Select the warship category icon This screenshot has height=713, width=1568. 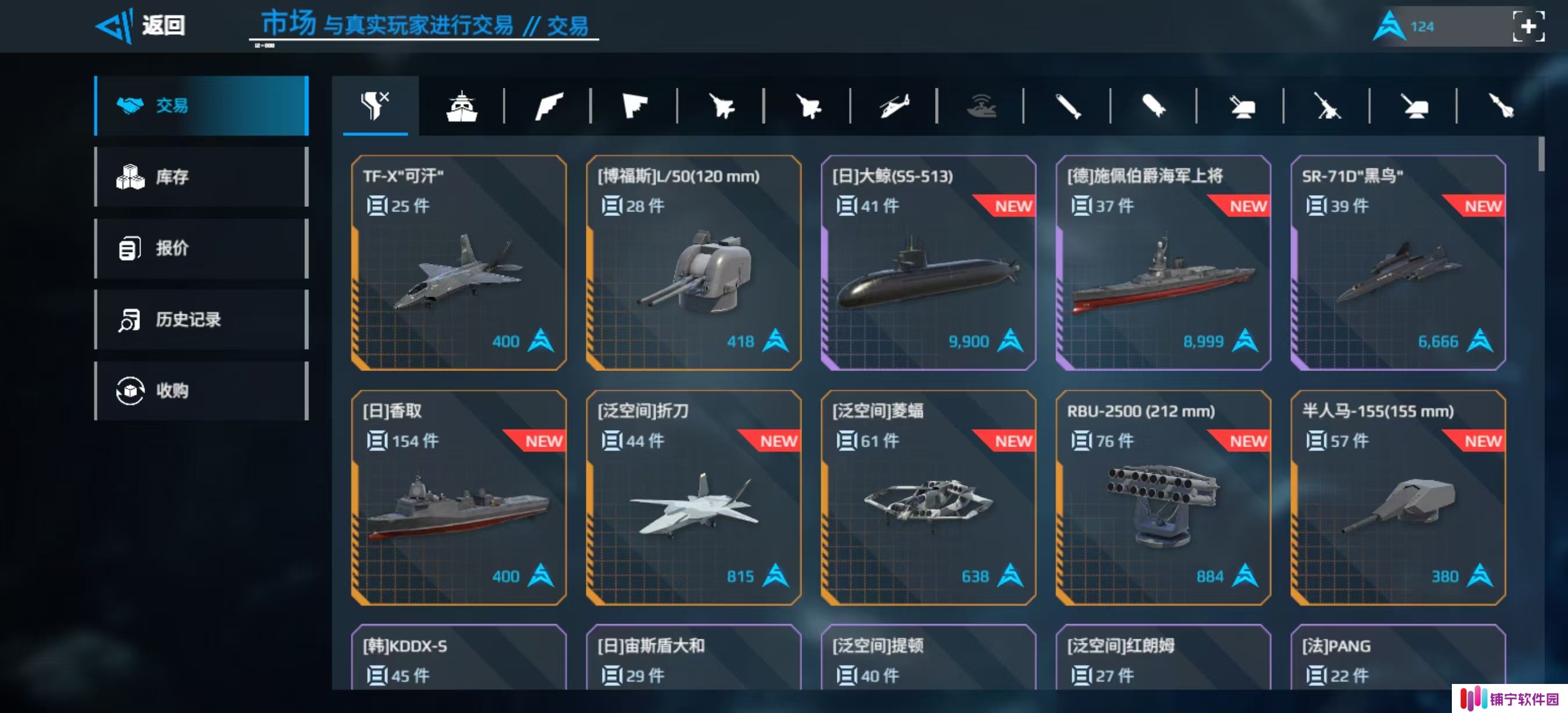pos(462,106)
